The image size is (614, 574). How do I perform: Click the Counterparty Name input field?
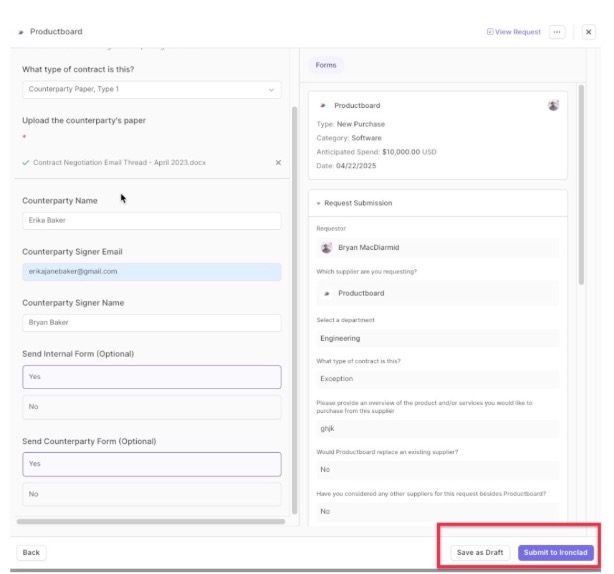tap(152, 220)
